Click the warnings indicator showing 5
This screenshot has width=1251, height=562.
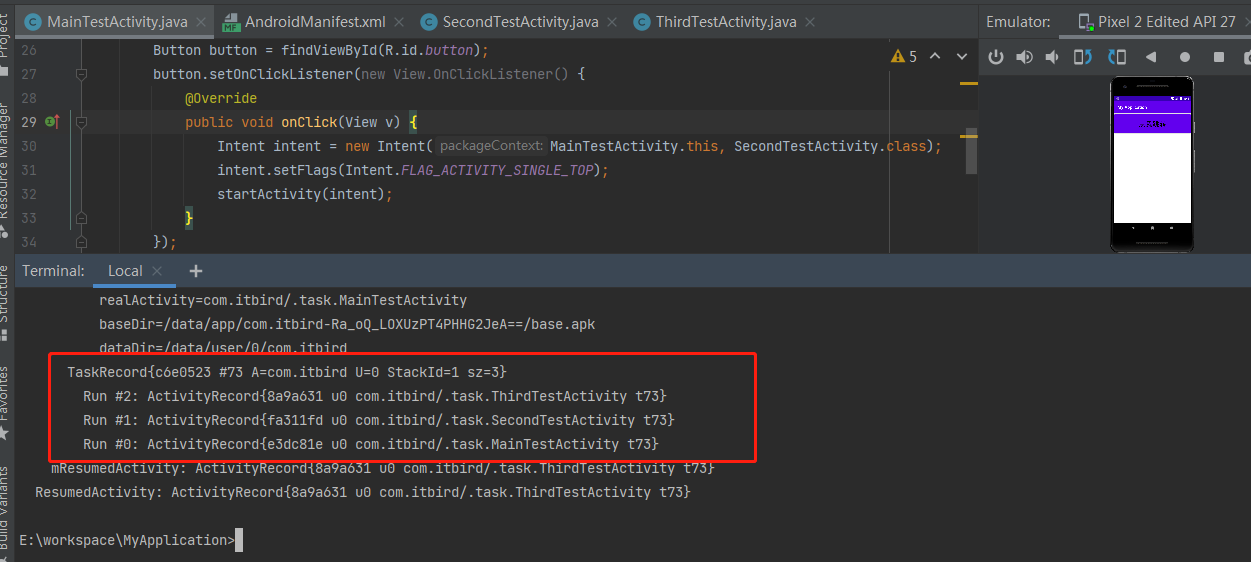[x=904, y=57]
